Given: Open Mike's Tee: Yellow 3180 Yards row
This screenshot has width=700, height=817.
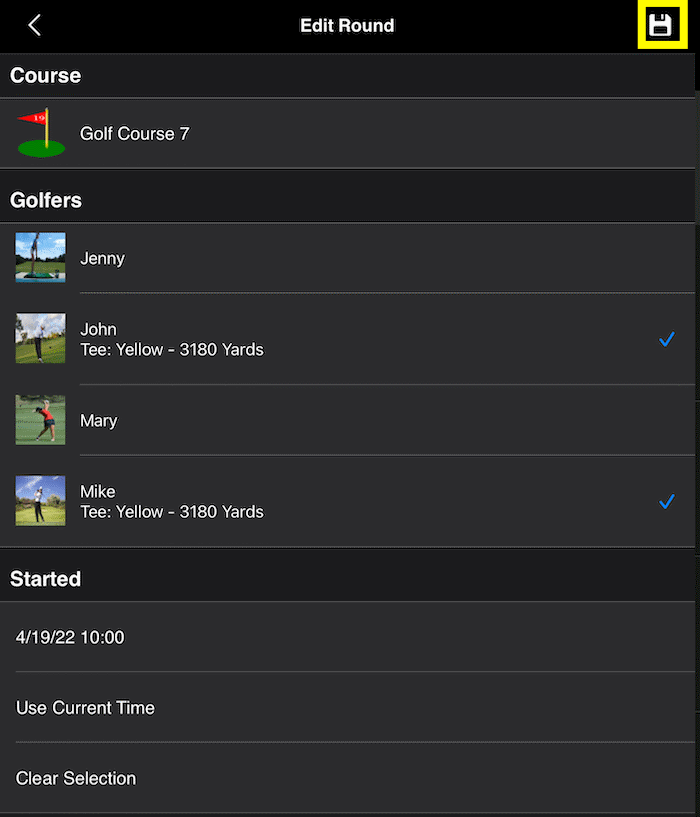Looking at the screenshot, I should 348,502.
